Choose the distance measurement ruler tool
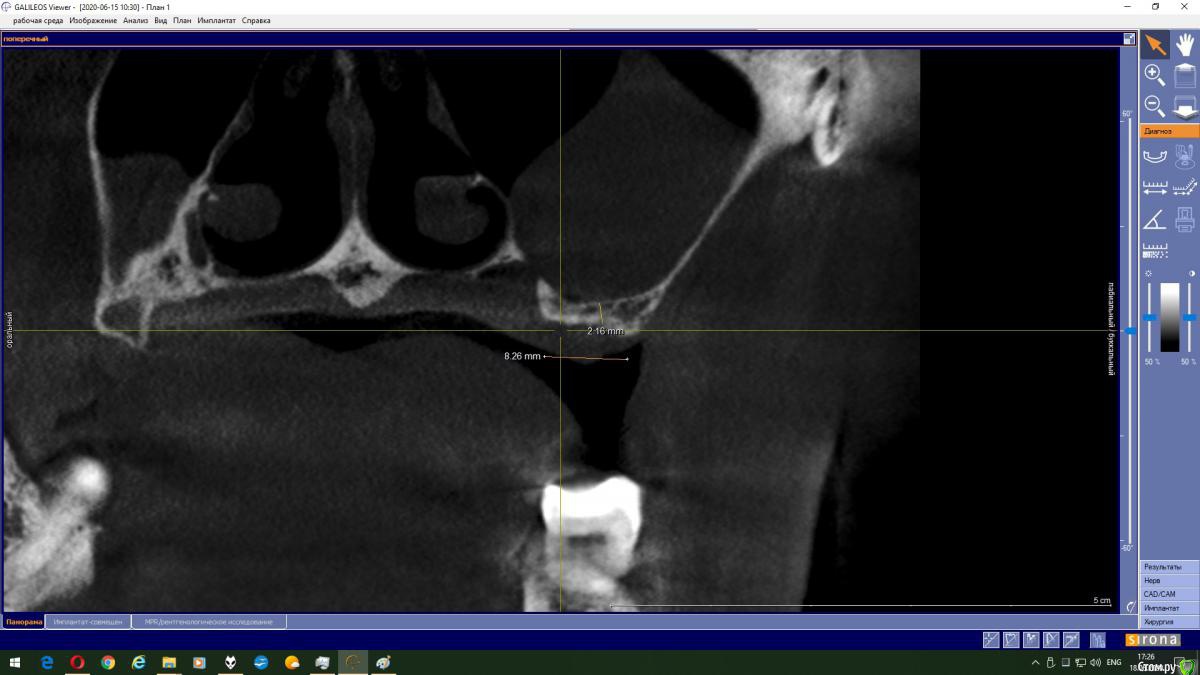Screen dimensions: 1200x675 point(1154,187)
